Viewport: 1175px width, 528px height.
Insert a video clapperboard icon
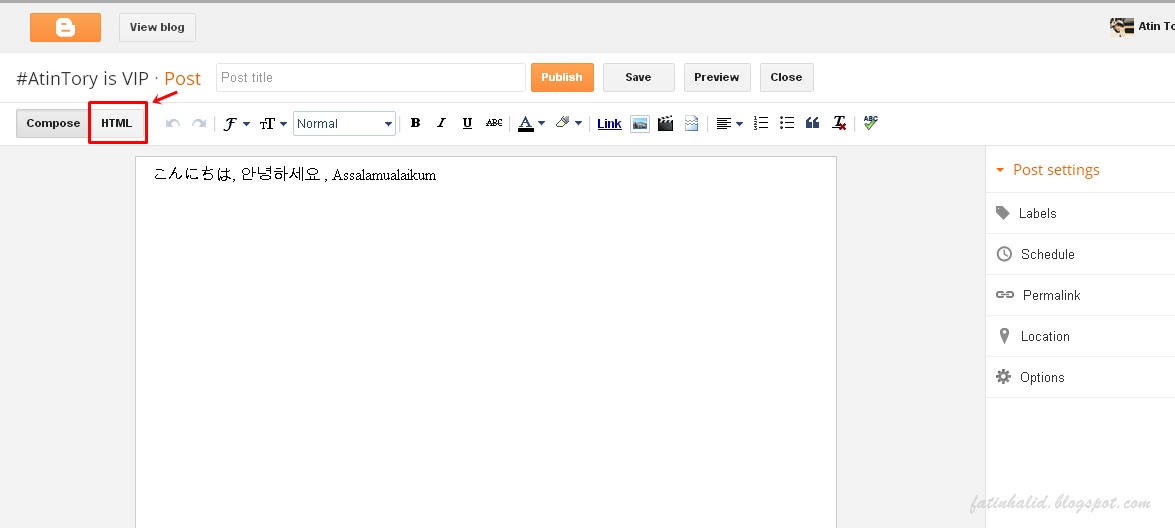click(x=665, y=124)
